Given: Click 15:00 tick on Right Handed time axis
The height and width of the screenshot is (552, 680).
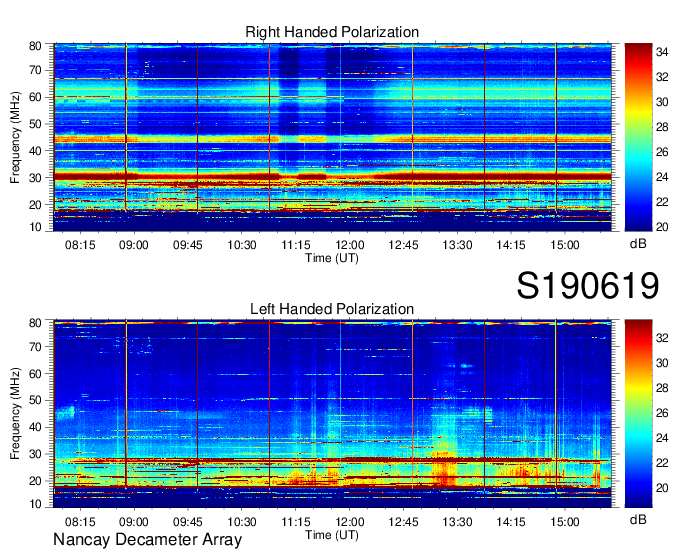Looking at the screenshot, I should pos(565,245).
